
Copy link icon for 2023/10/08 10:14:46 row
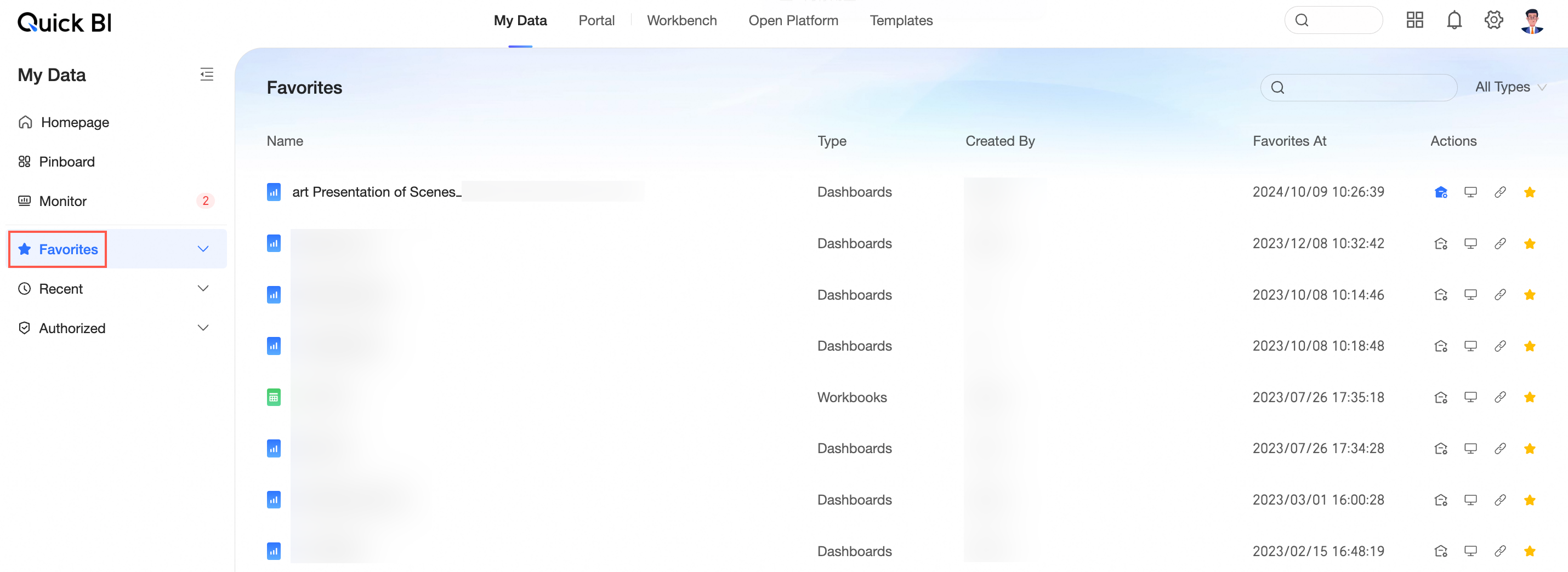[x=1500, y=295]
